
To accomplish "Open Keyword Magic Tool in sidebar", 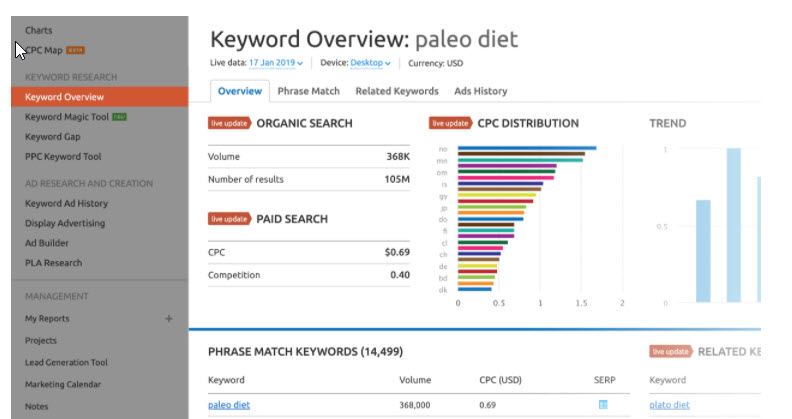I will 67,117.
